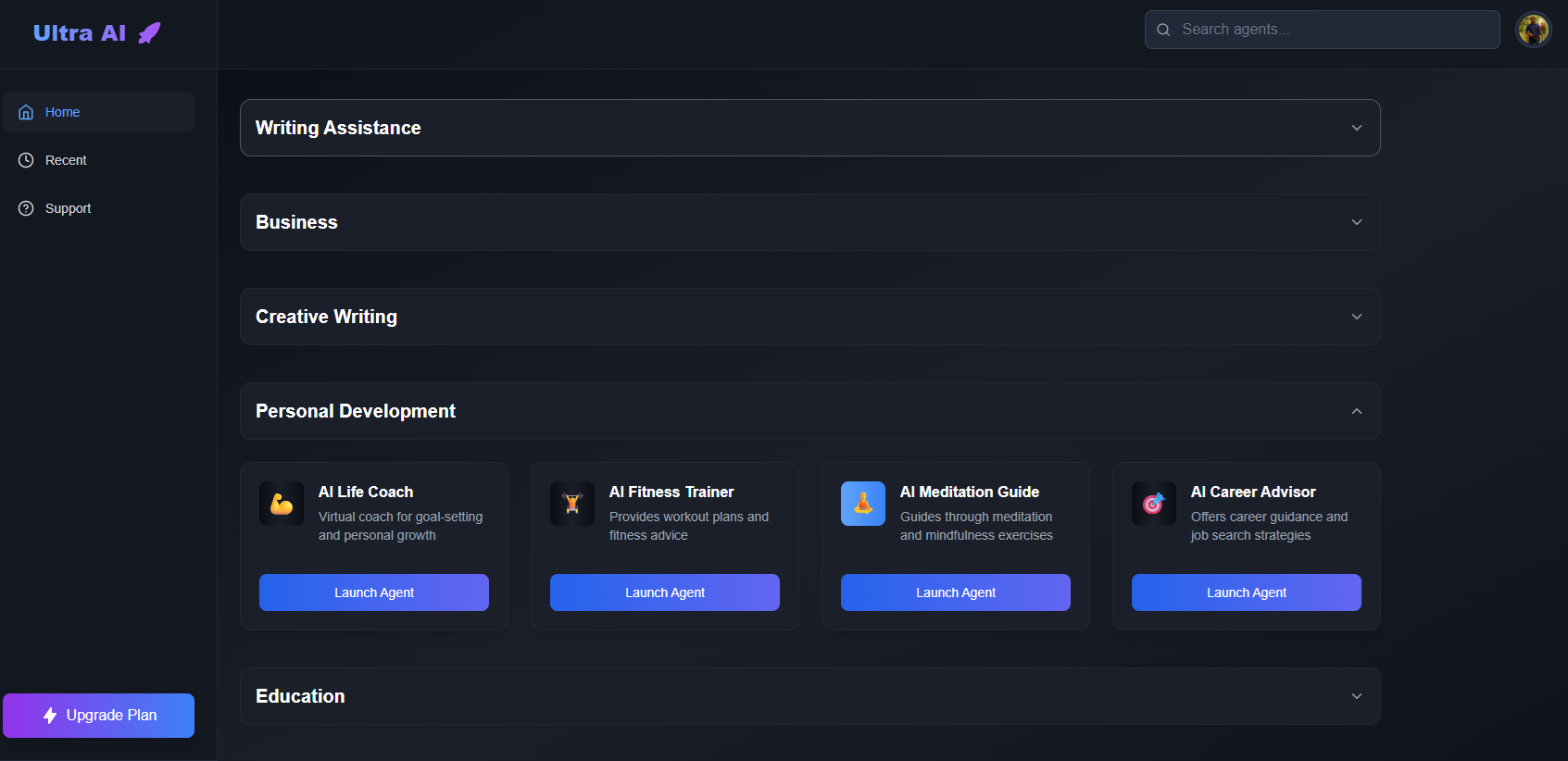Click the Upgrade Plan button

[98, 716]
